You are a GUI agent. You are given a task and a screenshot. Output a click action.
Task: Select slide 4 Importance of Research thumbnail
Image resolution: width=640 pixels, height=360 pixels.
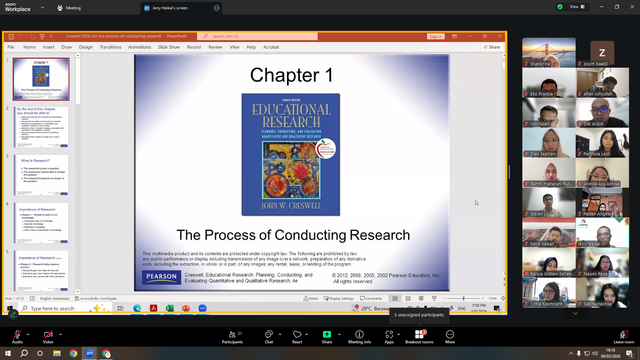click(x=41, y=223)
